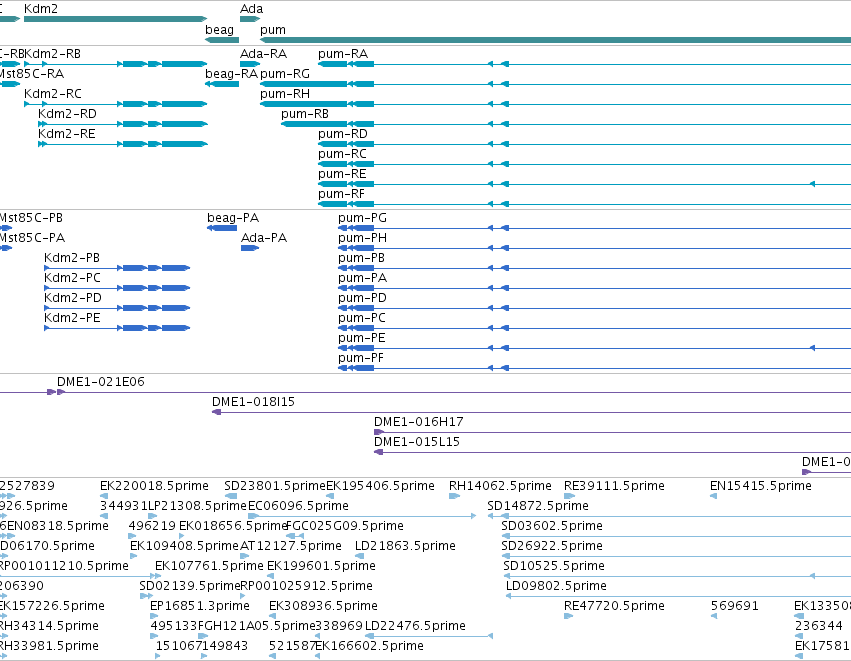Image resolution: width=851 pixels, height=661 pixels.
Task: Click the Kdm2 gene label
Action: [x=41, y=9]
